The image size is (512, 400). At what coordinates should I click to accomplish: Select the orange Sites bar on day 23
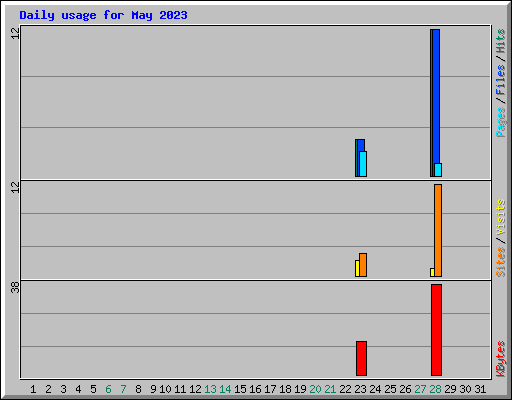click(363, 265)
